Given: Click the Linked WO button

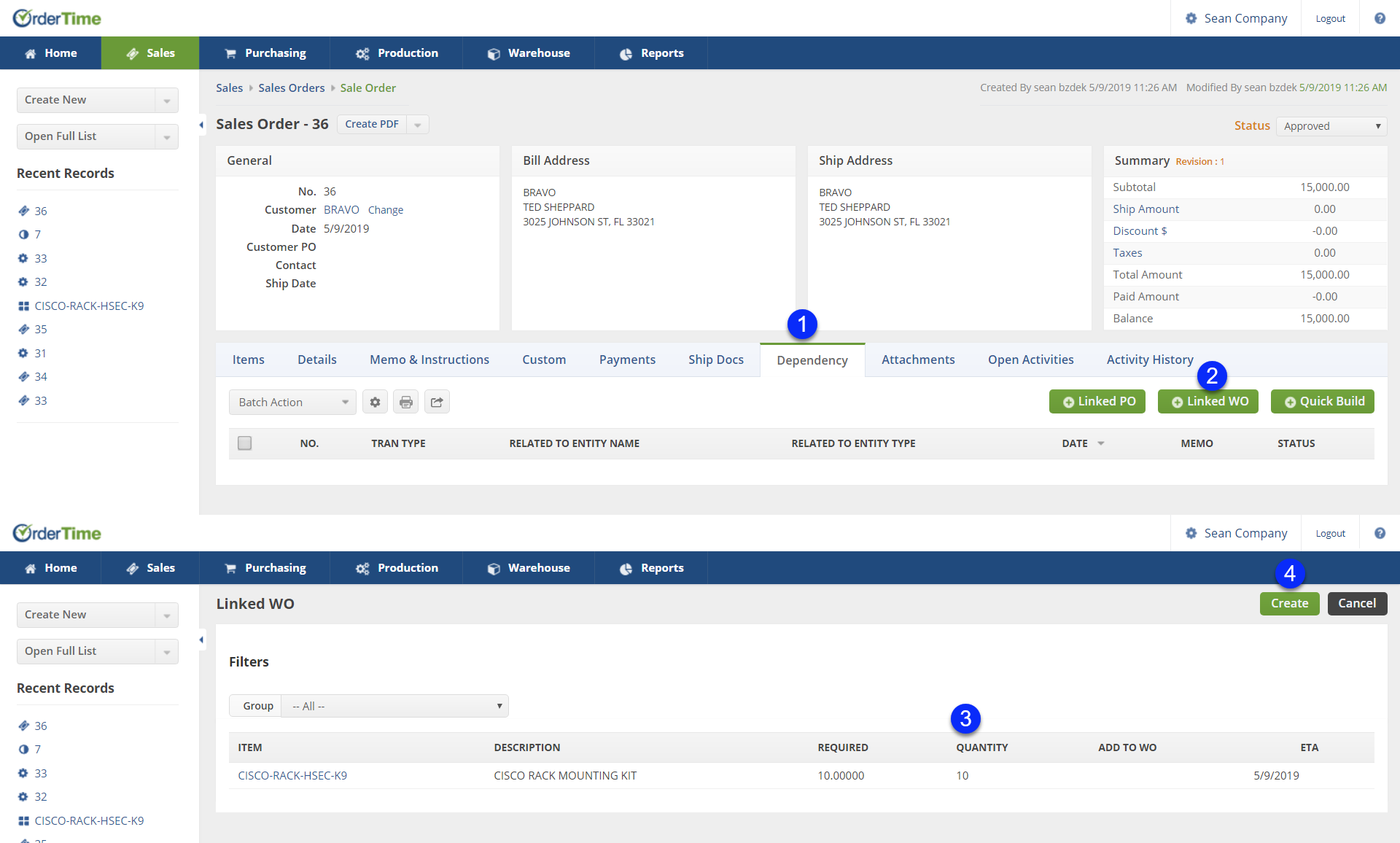Looking at the screenshot, I should [1208, 402].
